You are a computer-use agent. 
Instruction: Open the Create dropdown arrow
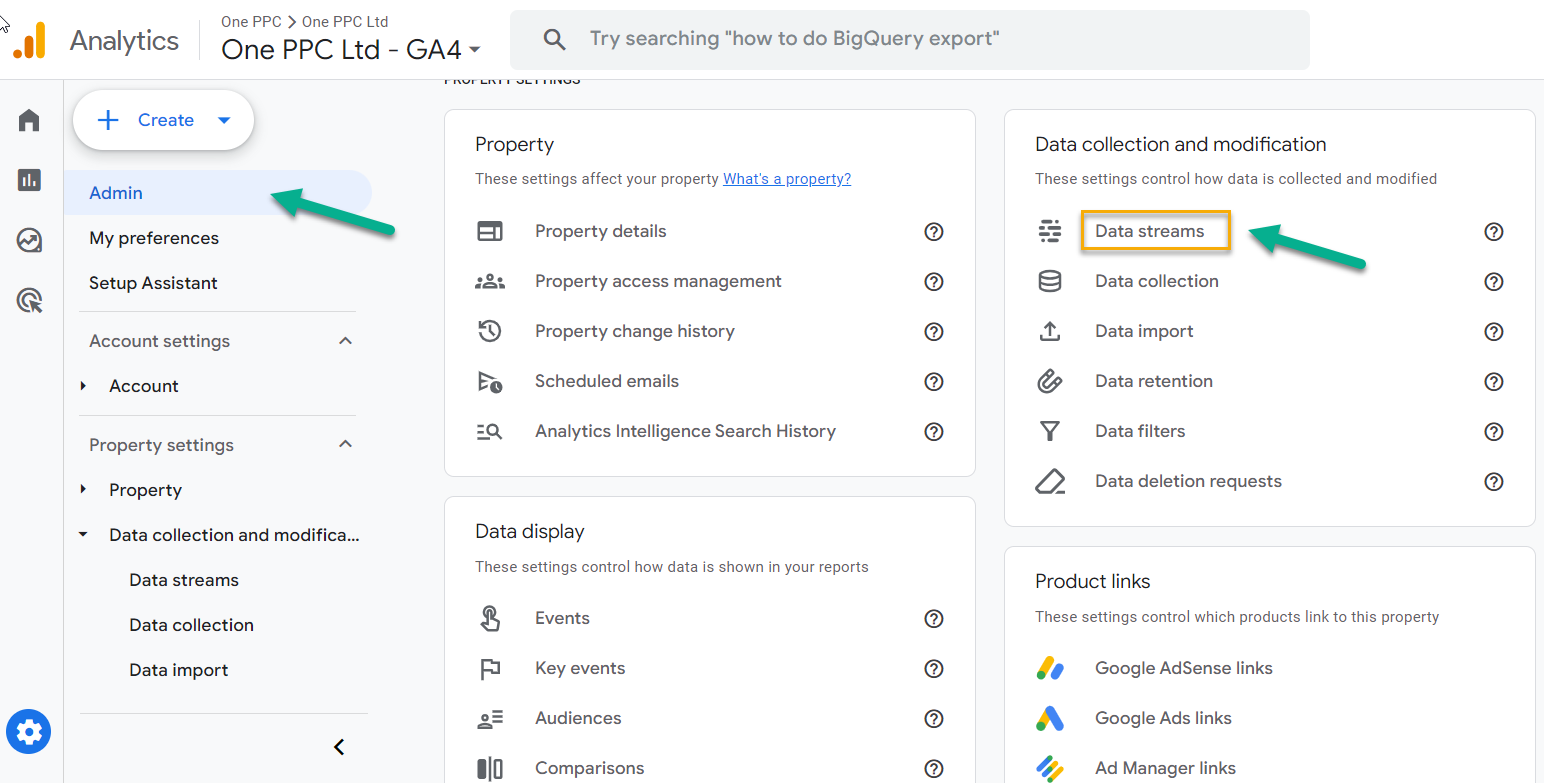point(224,120)
